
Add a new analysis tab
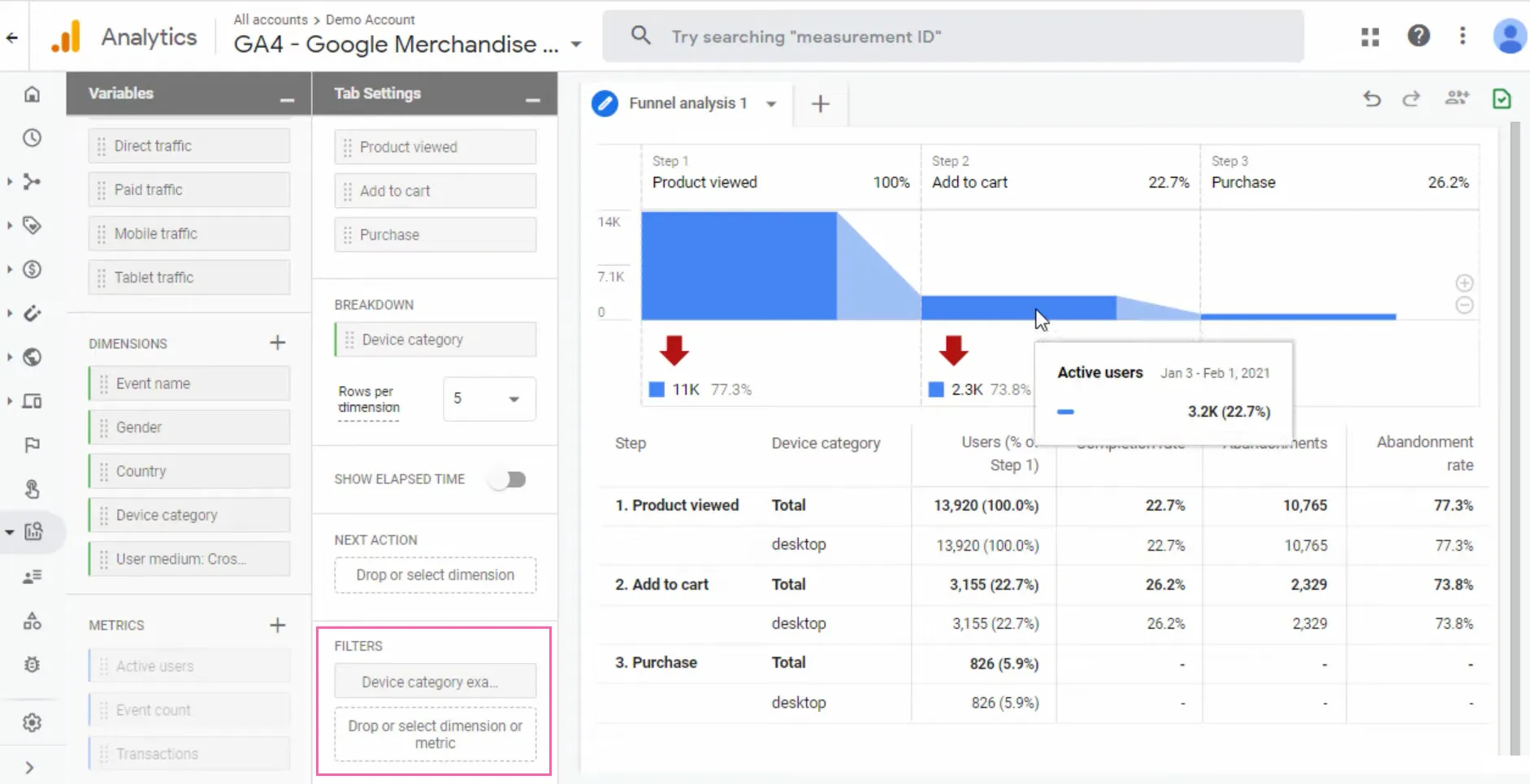[821, 104]
